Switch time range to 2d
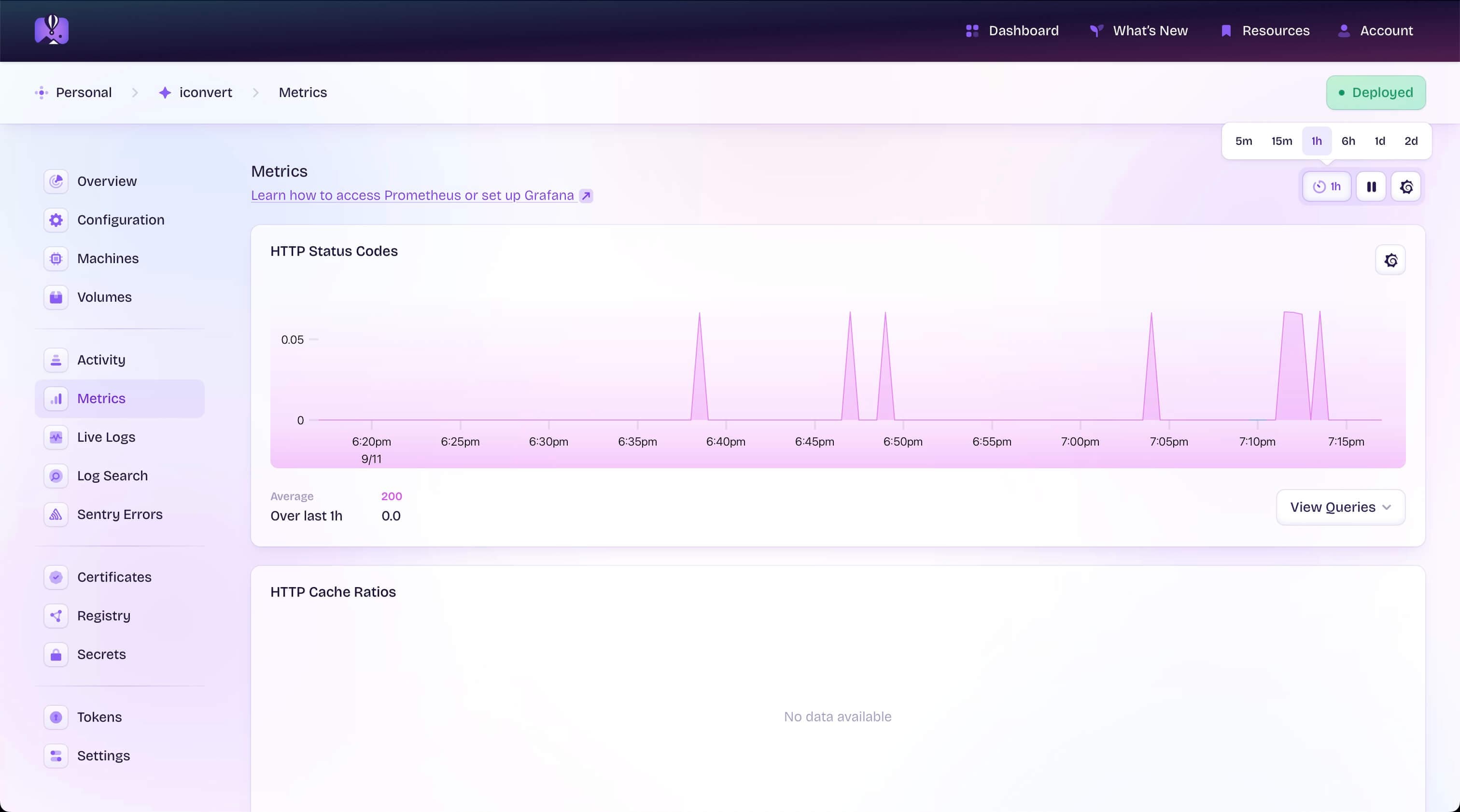The width and height of the screenshot is (1460, 812). click(1411, 140)
